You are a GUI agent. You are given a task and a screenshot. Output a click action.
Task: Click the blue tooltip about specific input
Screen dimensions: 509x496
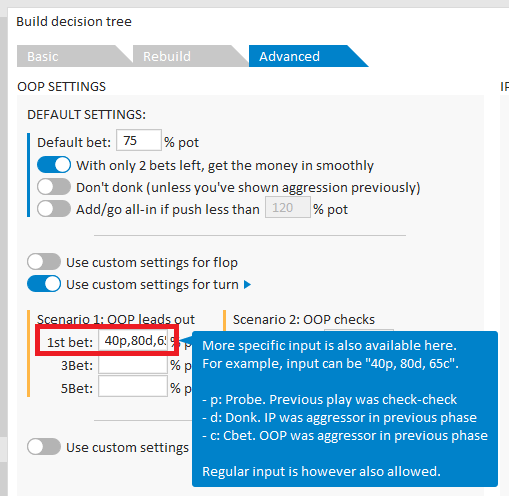pos(345,409)
